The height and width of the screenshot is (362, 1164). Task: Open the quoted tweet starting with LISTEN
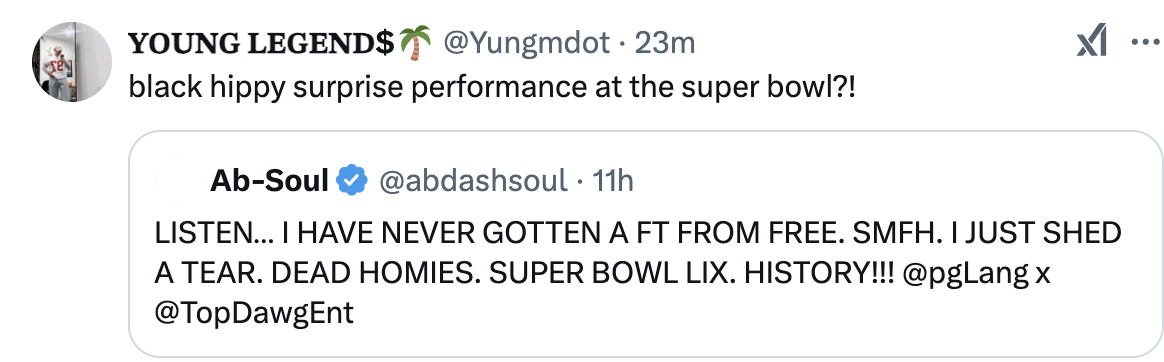tap(646, 244)
